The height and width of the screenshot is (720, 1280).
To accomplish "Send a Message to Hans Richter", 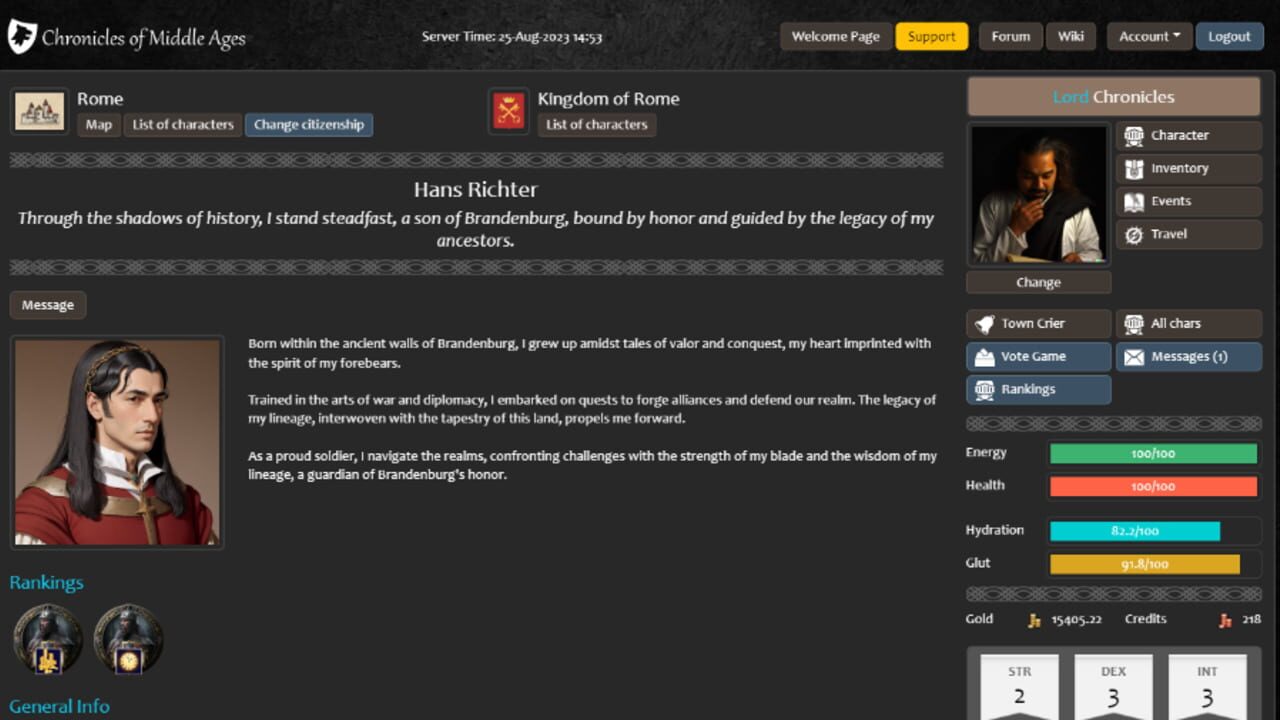I will 48,305.
